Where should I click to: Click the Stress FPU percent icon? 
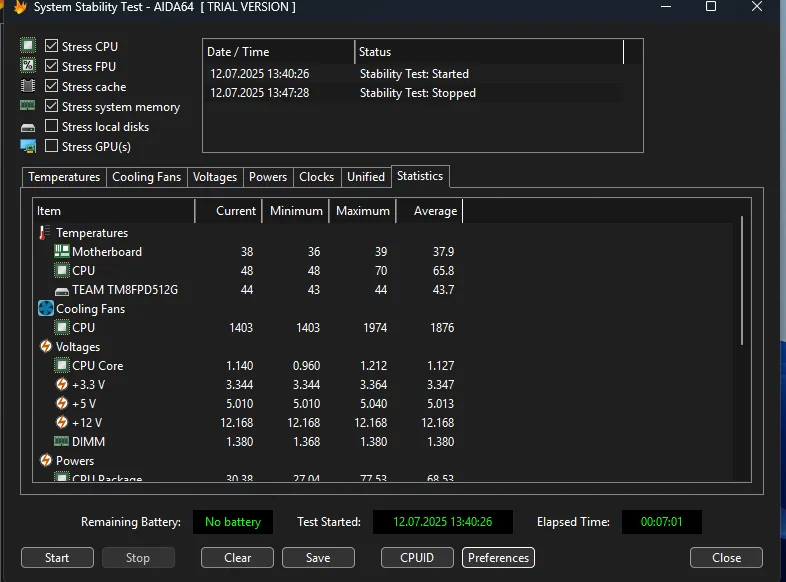28,66
